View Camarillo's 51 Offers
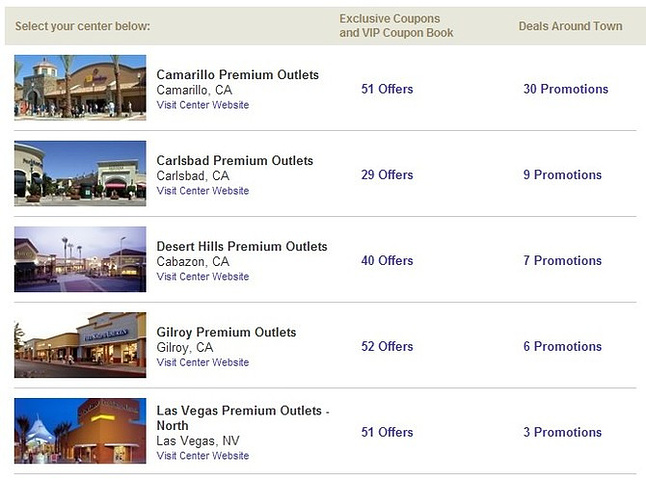 [387, 89]
